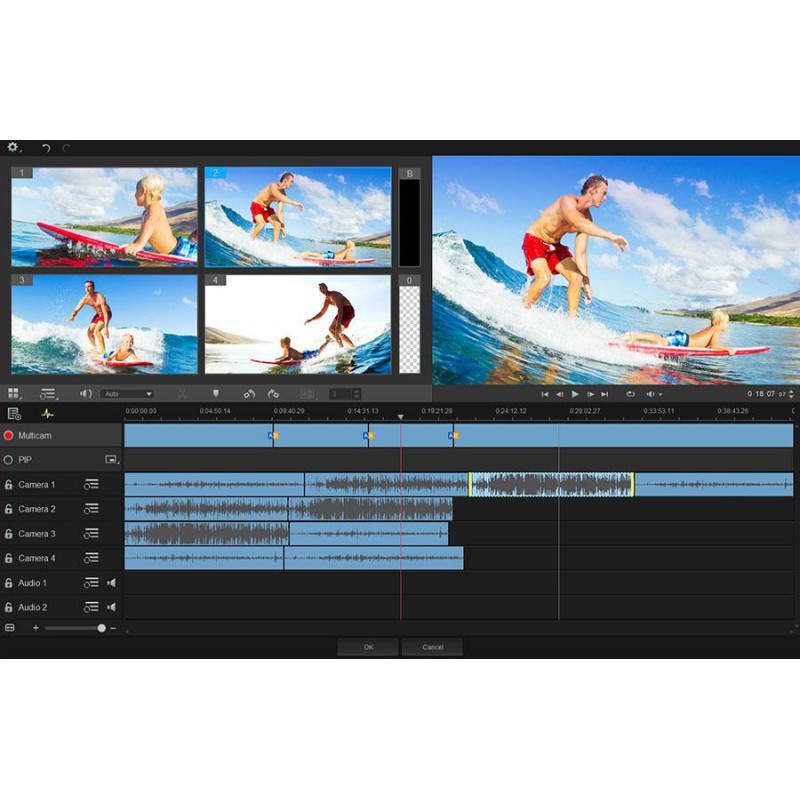Click the timeline zoom slider handle
The height and width of the screenshot is (800, 800).
[x=101, y=628]
